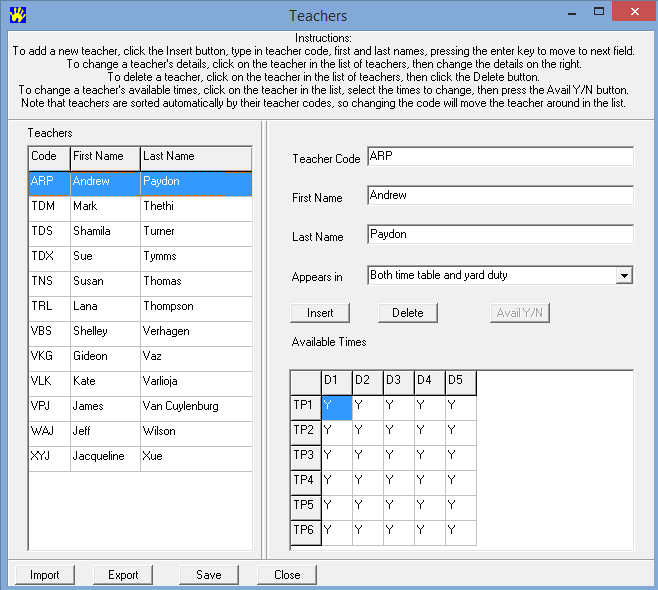
Task: Maximize the Teachers window
Action: (599, 12)
